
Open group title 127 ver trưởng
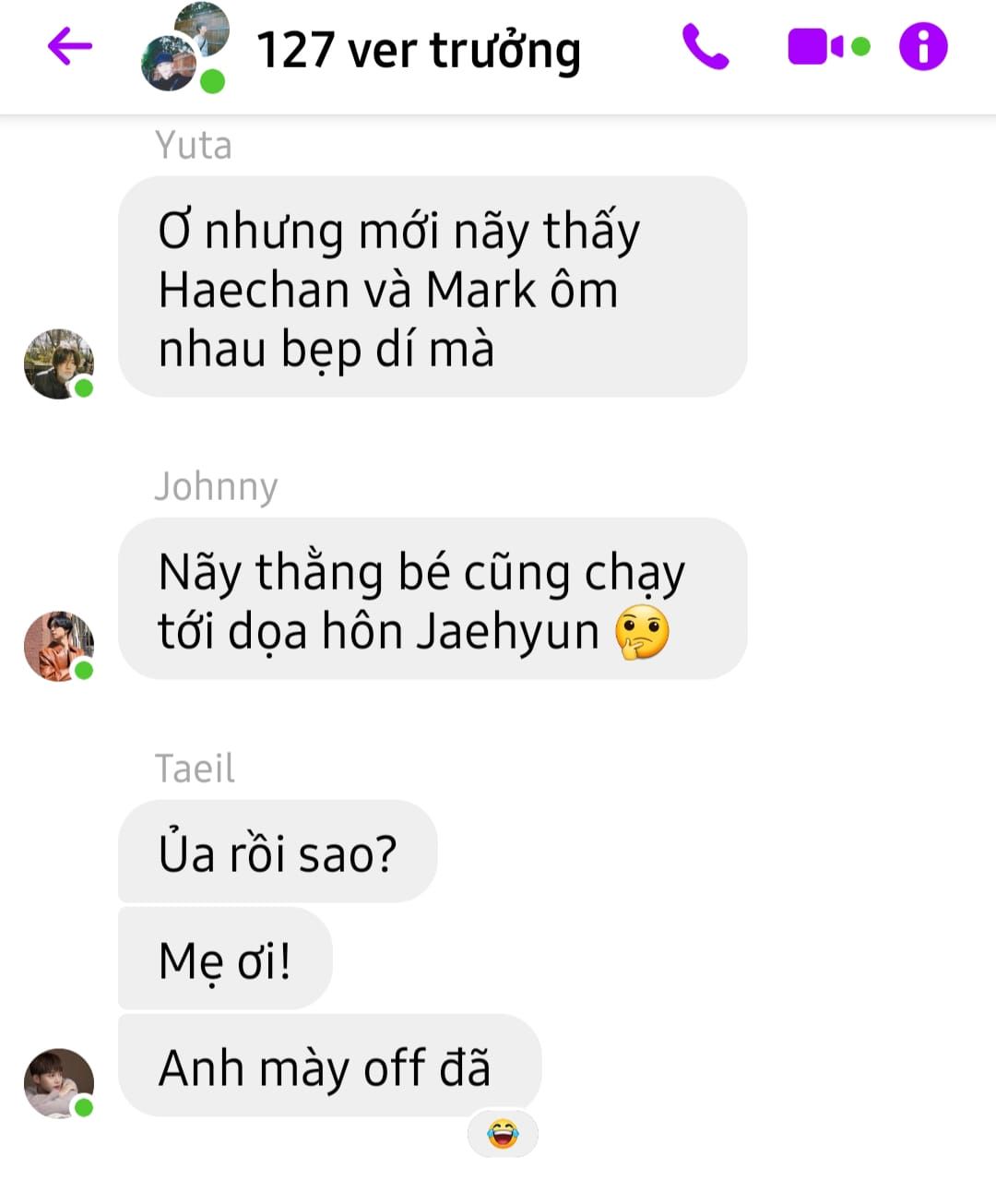pyautogui.click(x=419, y=51)
